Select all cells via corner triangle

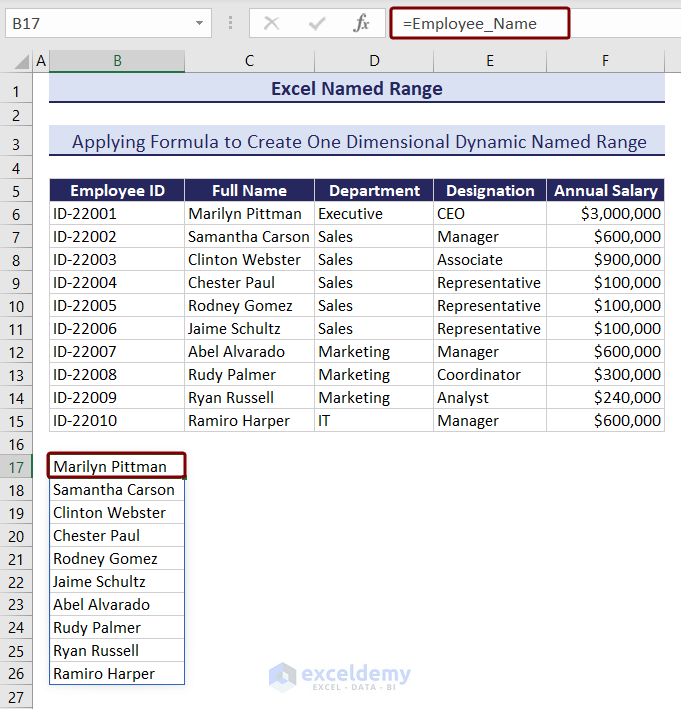(x=21, y=61)
